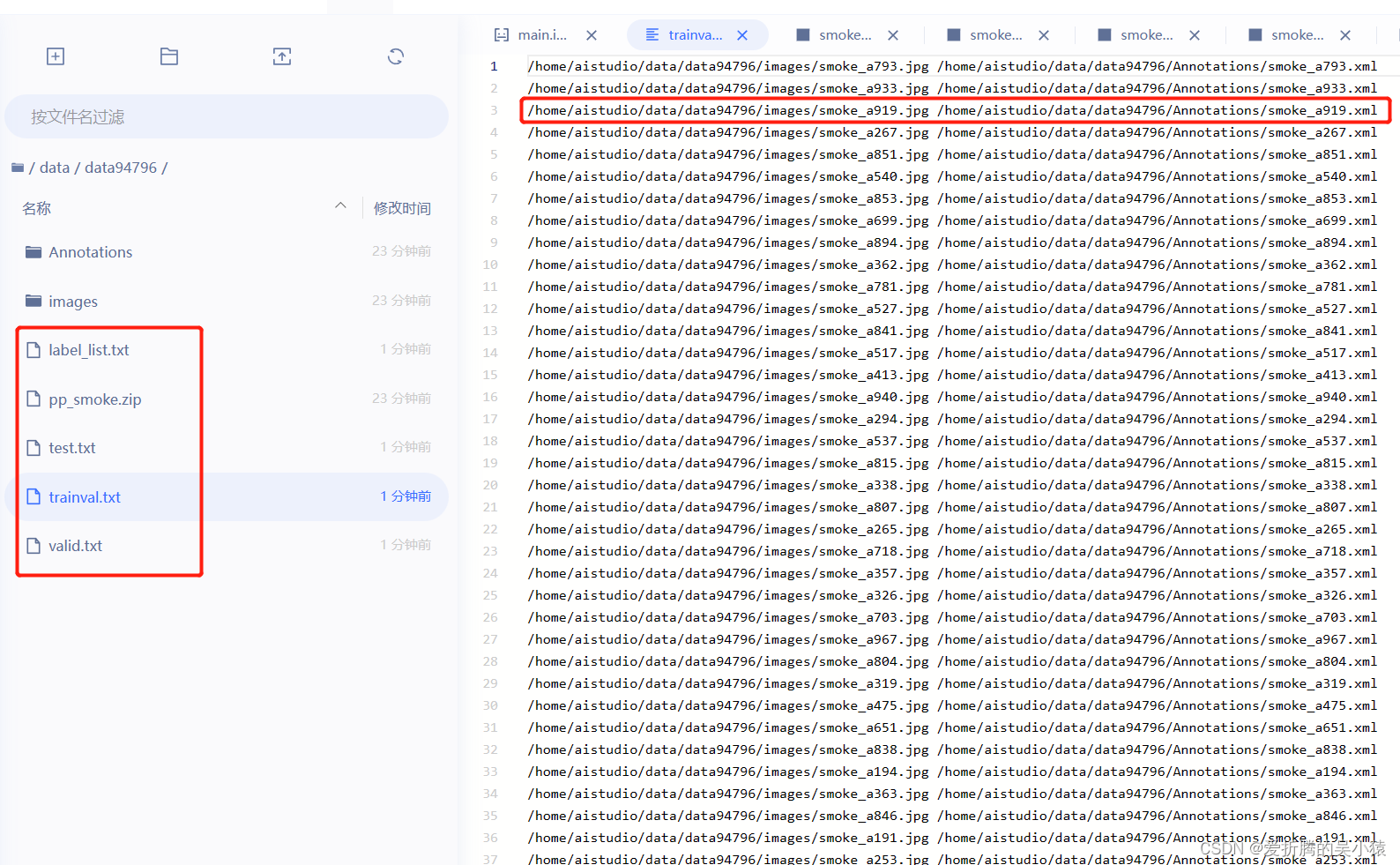Open the images folder
Screen dimensions: 1400x865
(73, 302)
